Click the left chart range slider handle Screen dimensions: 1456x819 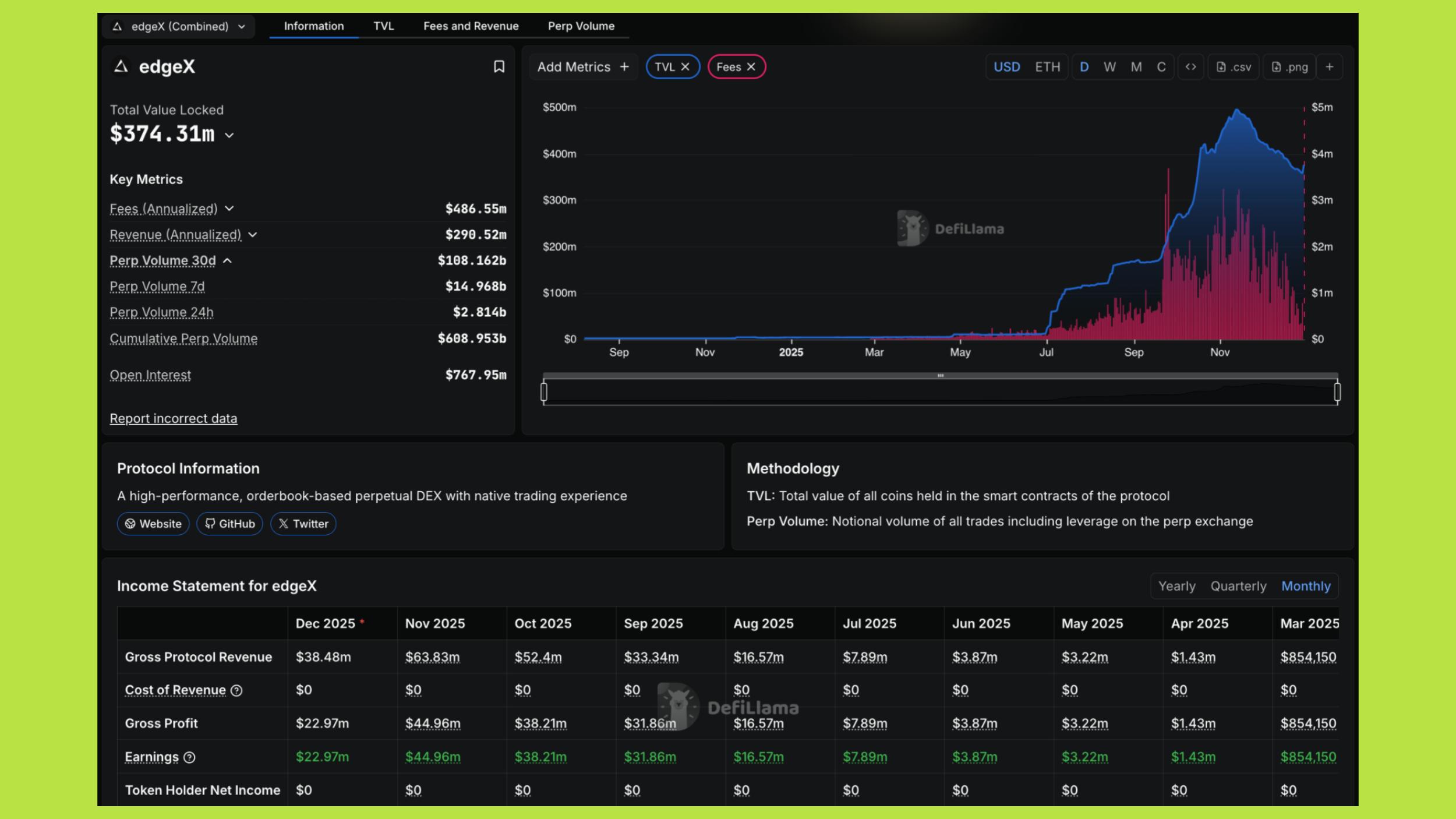click(x=544, y=392)
